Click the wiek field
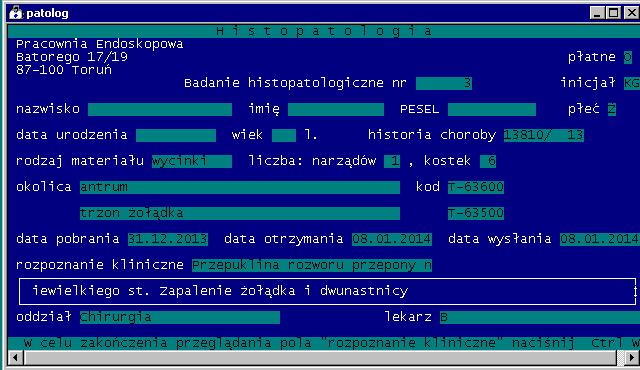The image size is (640, 370). (x=284, y=135)
